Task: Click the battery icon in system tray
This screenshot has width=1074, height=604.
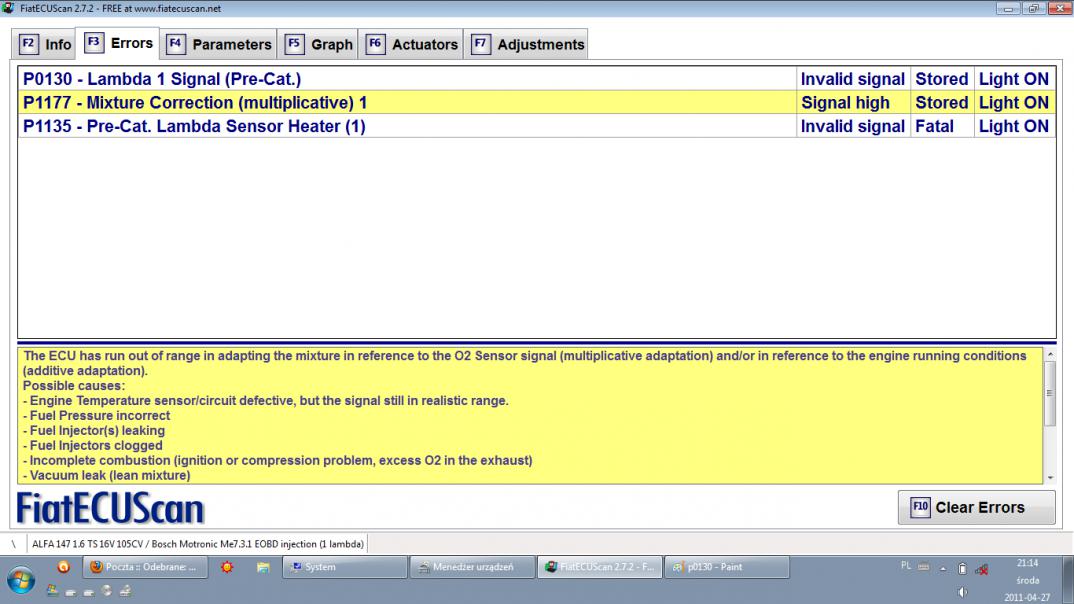Action: click(962, 568)
